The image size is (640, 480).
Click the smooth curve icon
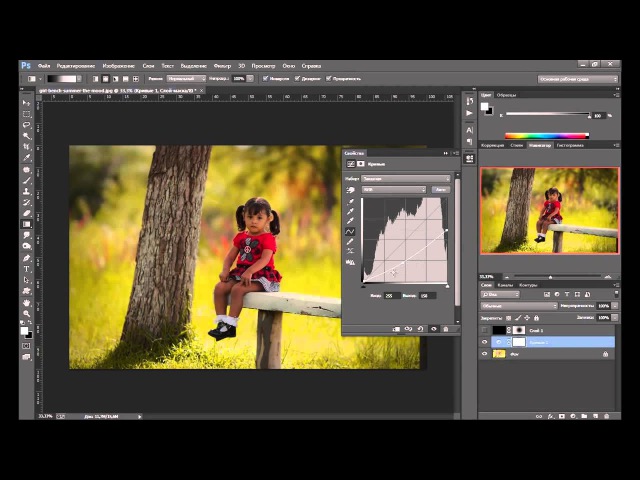click(x=350, y=251)
